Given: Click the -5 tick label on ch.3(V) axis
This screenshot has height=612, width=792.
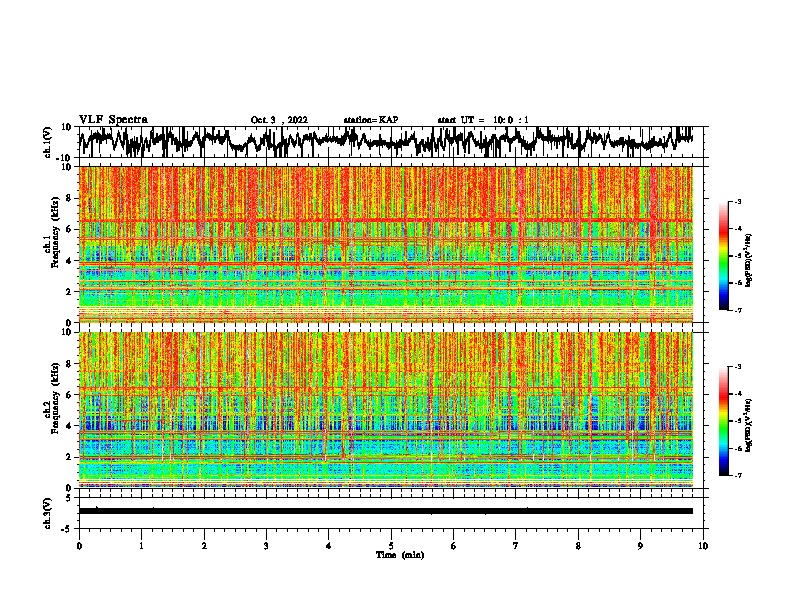Looking at the screenshot, I should tap(68, 529).
